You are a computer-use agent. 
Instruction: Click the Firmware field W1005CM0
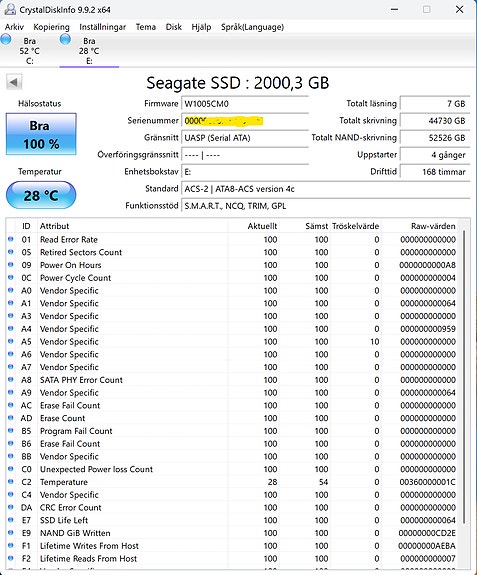(245, 104)
